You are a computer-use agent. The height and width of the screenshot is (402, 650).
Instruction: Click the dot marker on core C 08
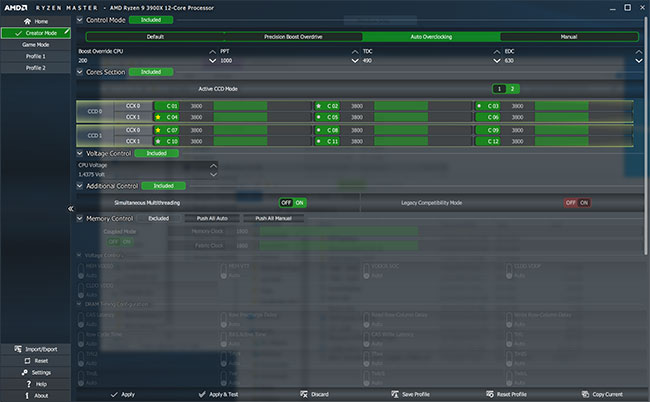click(x=318, y=130)
